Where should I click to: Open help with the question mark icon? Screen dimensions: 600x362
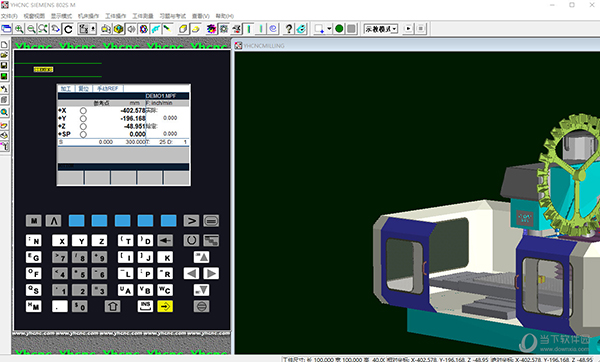[289, 29]
